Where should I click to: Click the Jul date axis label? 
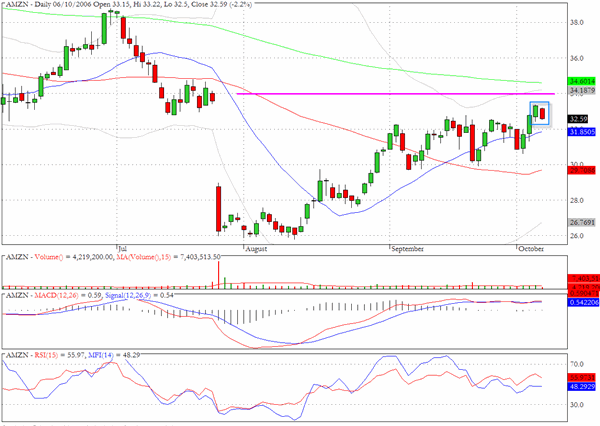122,248
